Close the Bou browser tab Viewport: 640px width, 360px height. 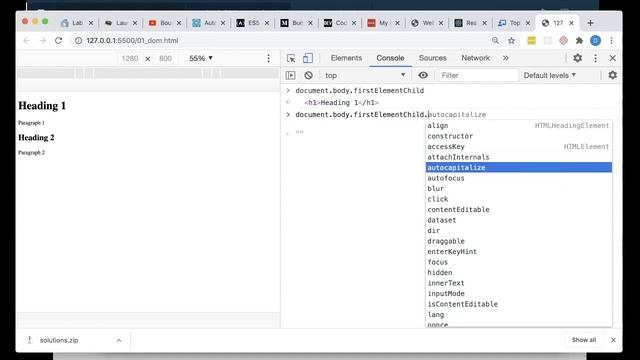(x=179, y=23)
